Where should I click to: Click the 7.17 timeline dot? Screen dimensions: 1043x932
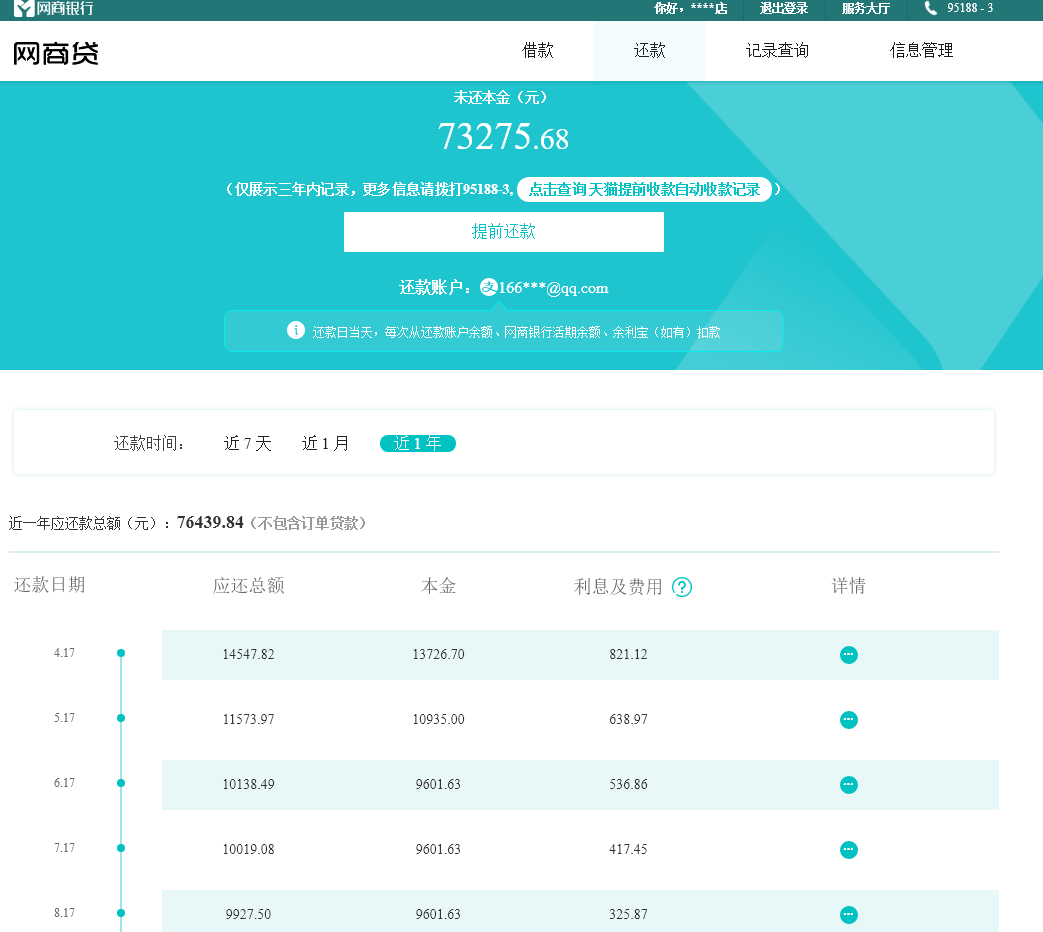click(121, 848)
